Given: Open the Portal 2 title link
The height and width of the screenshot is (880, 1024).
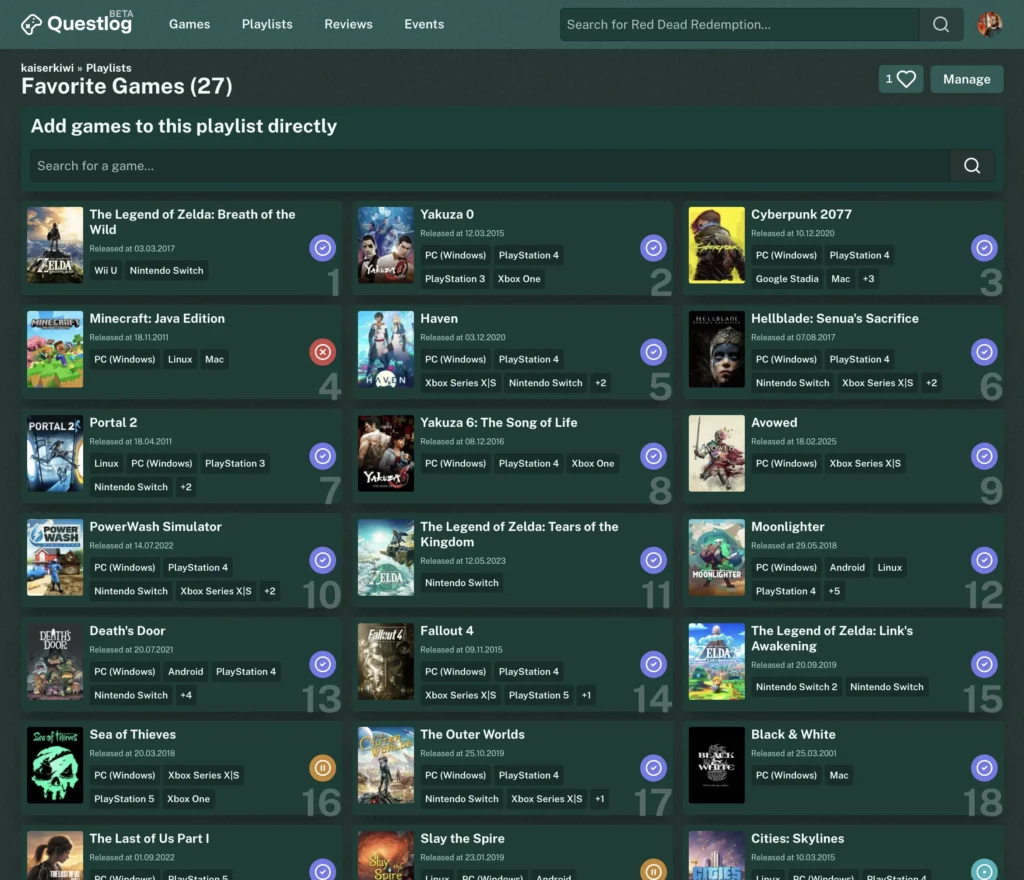Looking at the screenshot, I should click(x=113, y=422).
